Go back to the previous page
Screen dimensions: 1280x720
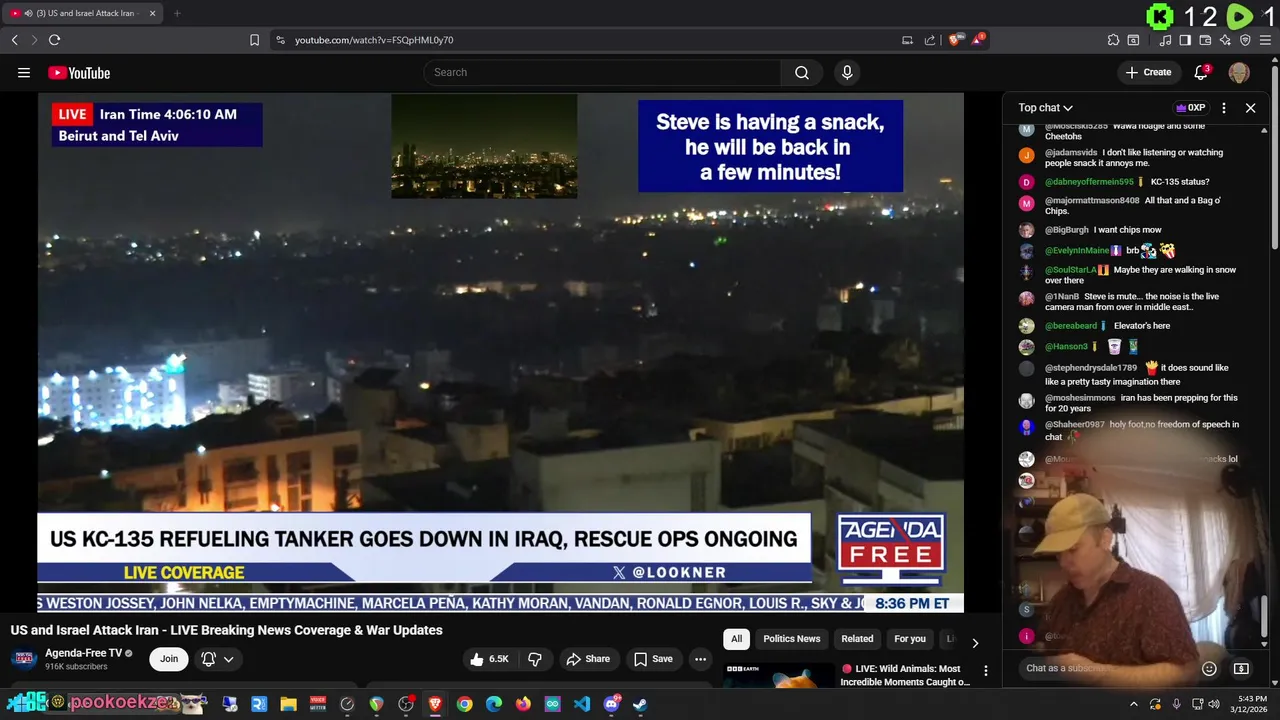tap(14, 40)
